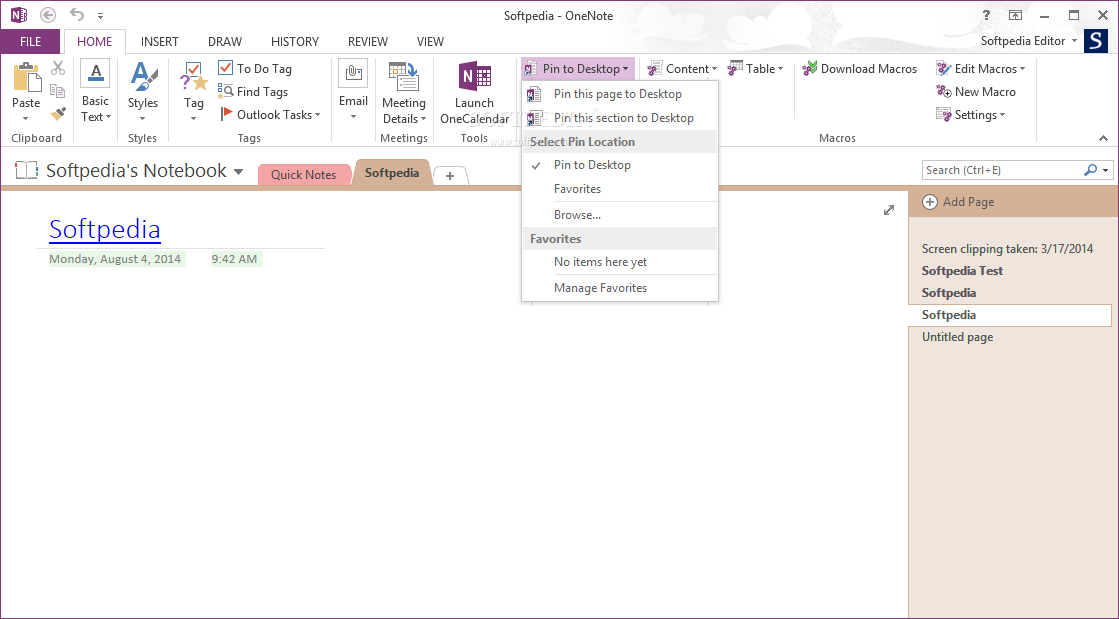Open the Quick Notes section tab
1119x619 pixels.
(x=303, y=174)
